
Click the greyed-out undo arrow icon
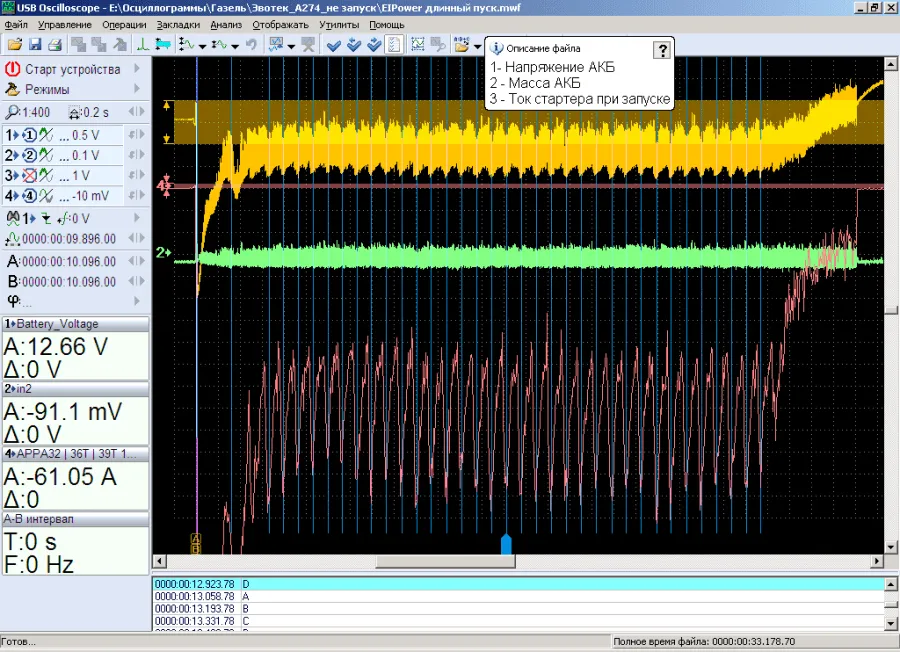(251, 45)
